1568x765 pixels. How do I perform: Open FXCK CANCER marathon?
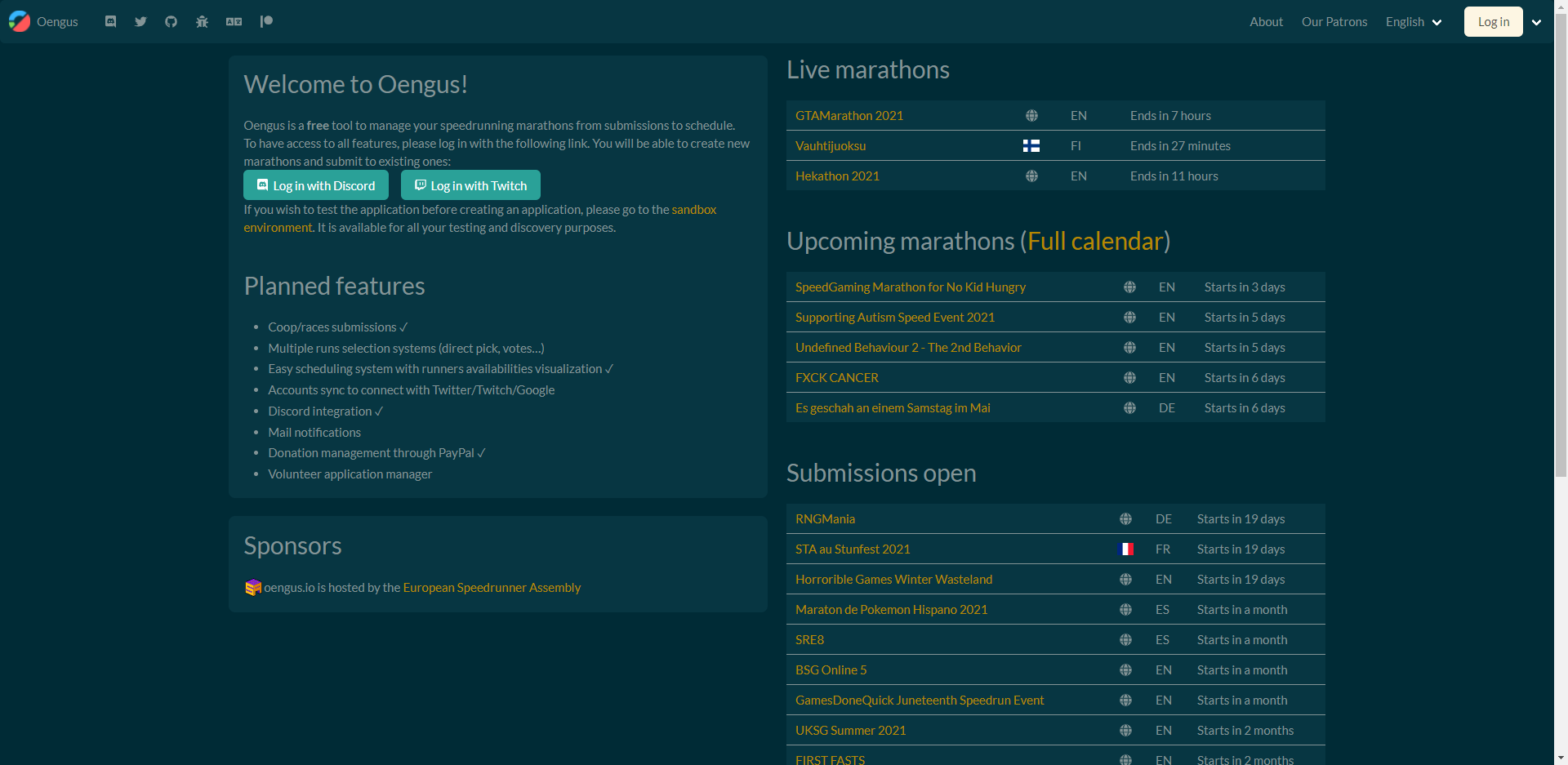point(837,378)
